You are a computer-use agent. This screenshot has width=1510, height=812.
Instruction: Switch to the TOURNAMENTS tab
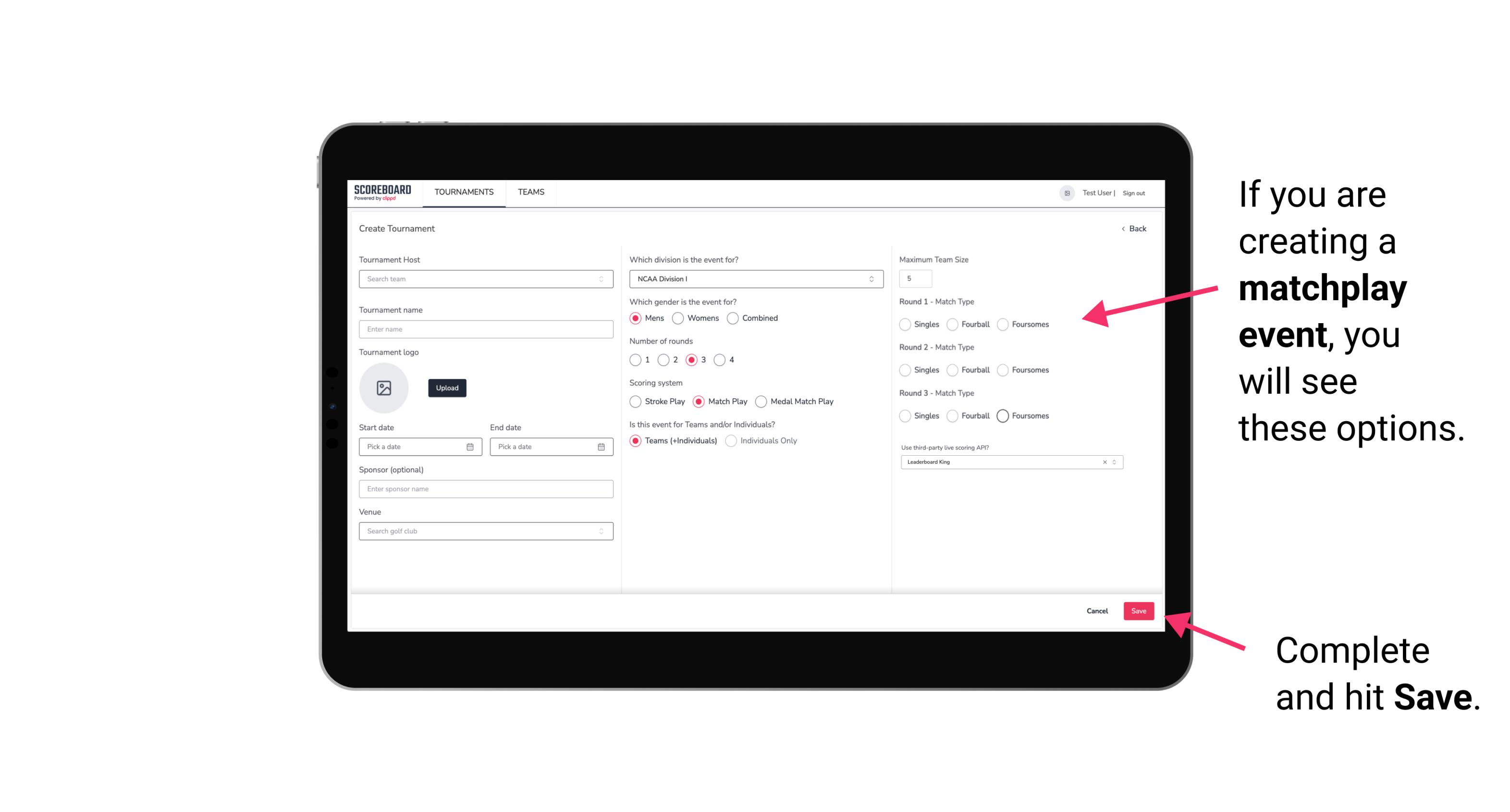(x=463, y=192)
